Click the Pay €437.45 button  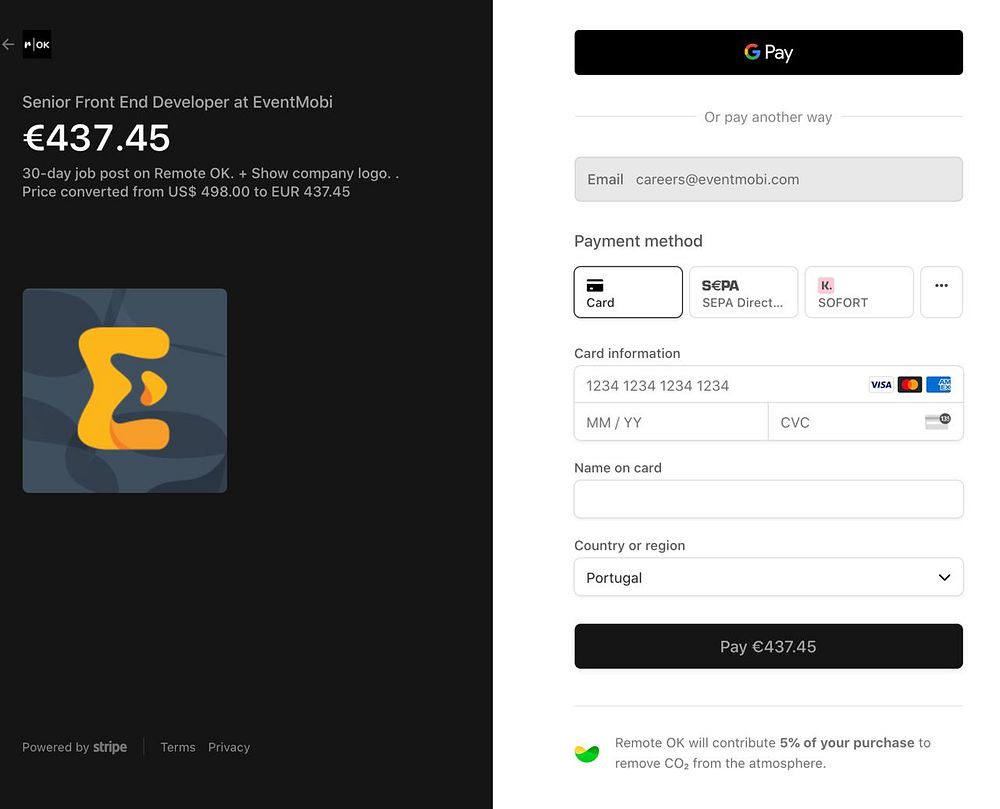pyautogui.click(x=768, y=647)
